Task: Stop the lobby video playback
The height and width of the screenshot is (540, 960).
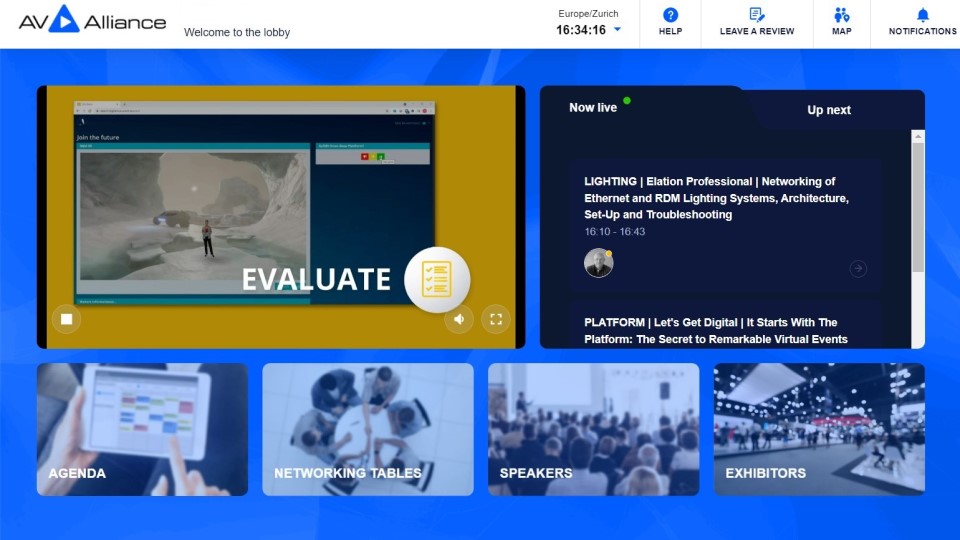Action: (66, 319)
